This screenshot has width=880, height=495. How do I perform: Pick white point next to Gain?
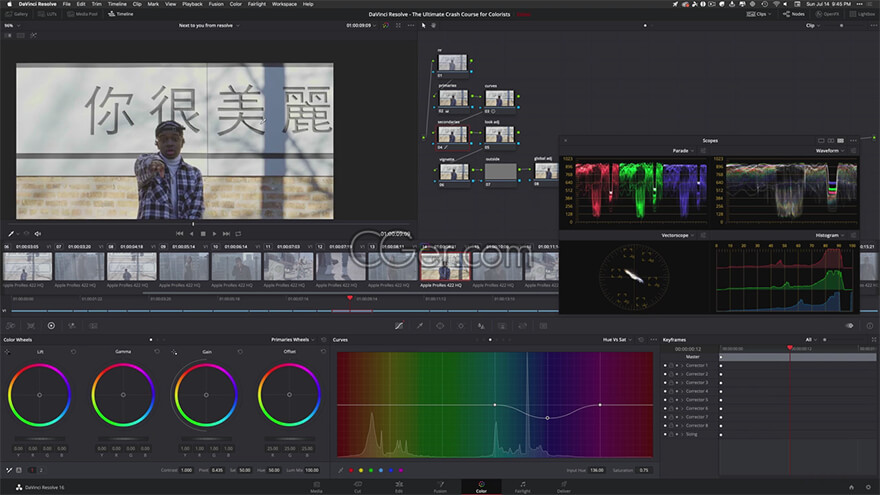(x=175, y=352)
